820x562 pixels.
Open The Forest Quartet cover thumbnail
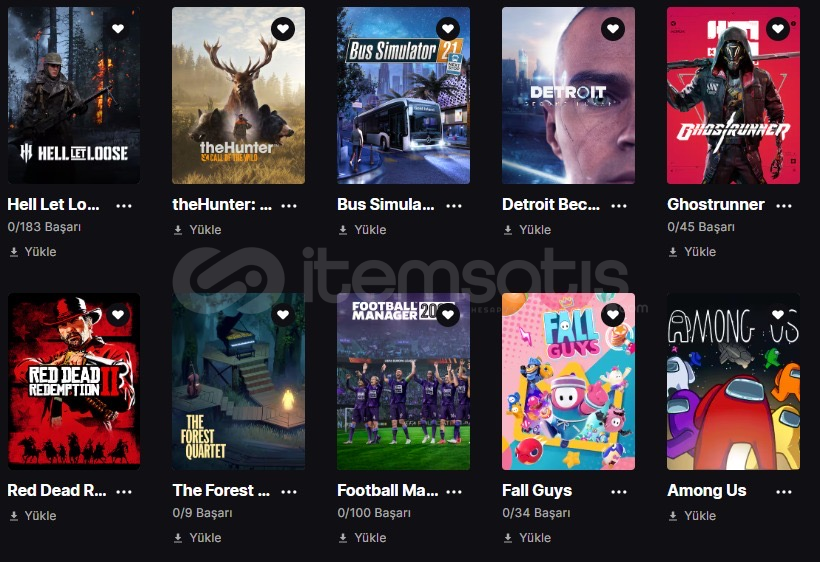(238, 381)
